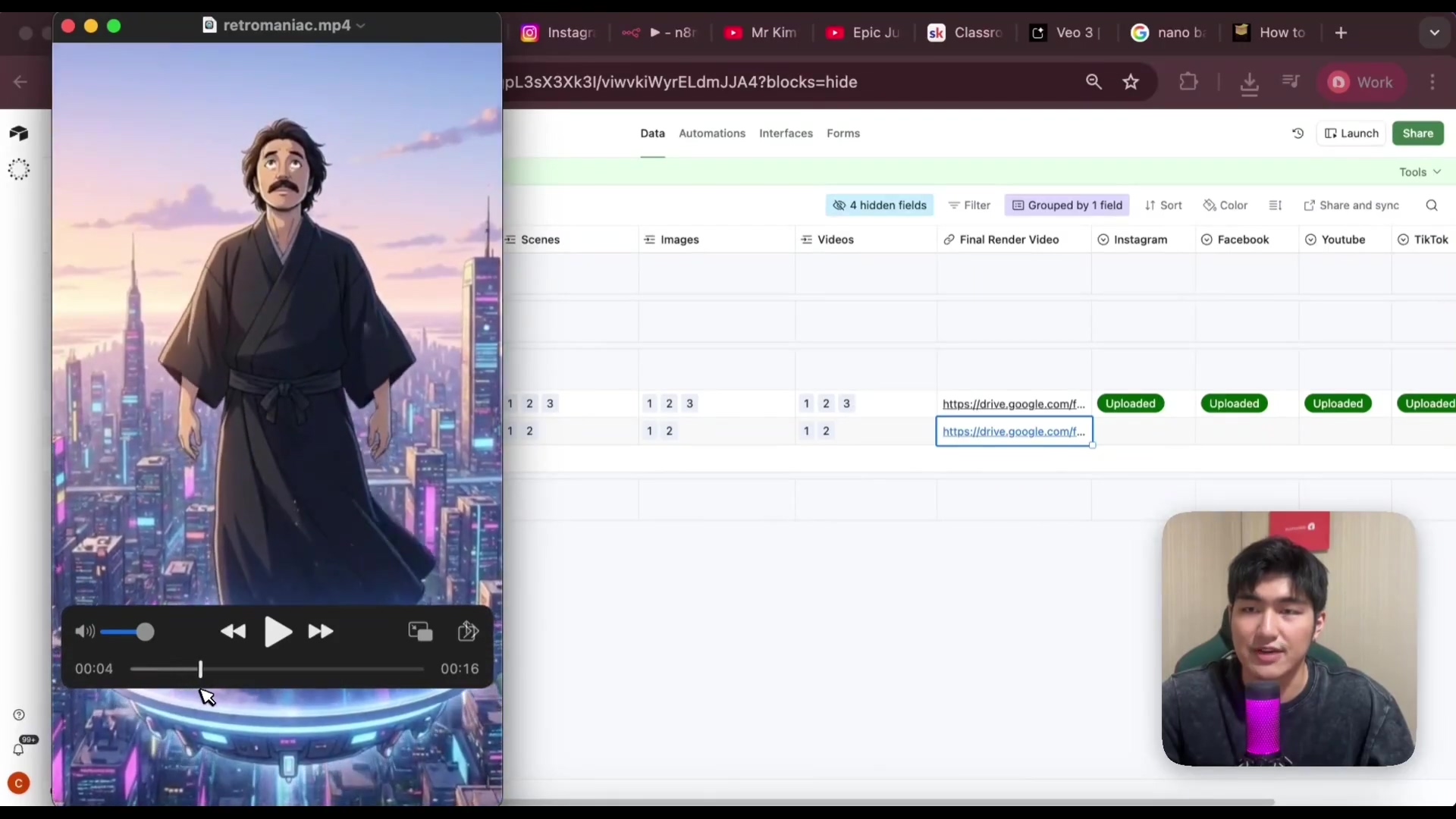Mute audio using the speaker icon
The width and height of the screenshot is (1456, 819).
84,632
